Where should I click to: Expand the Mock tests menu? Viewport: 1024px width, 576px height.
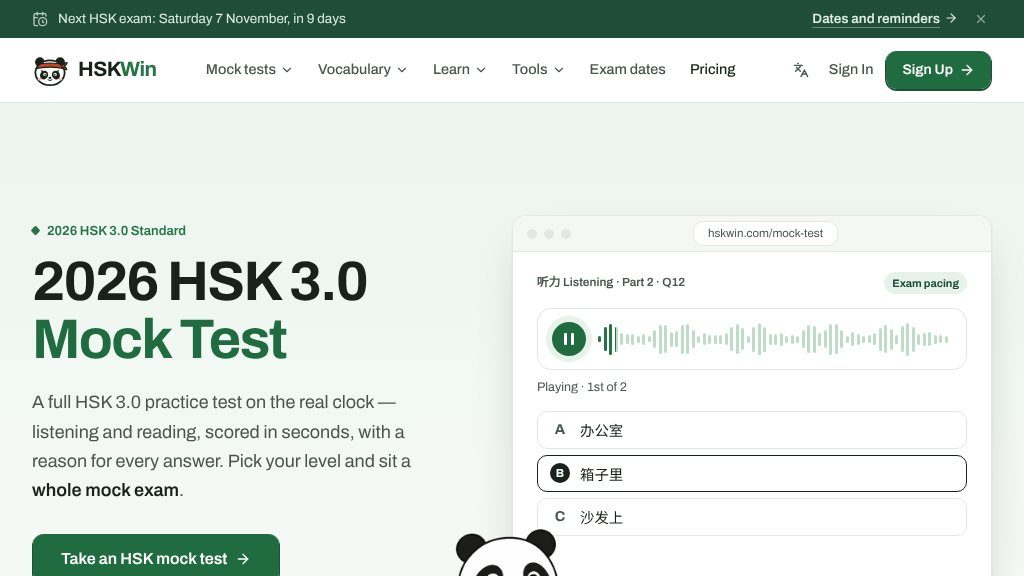pyautogui.click(x=248, y=69)
